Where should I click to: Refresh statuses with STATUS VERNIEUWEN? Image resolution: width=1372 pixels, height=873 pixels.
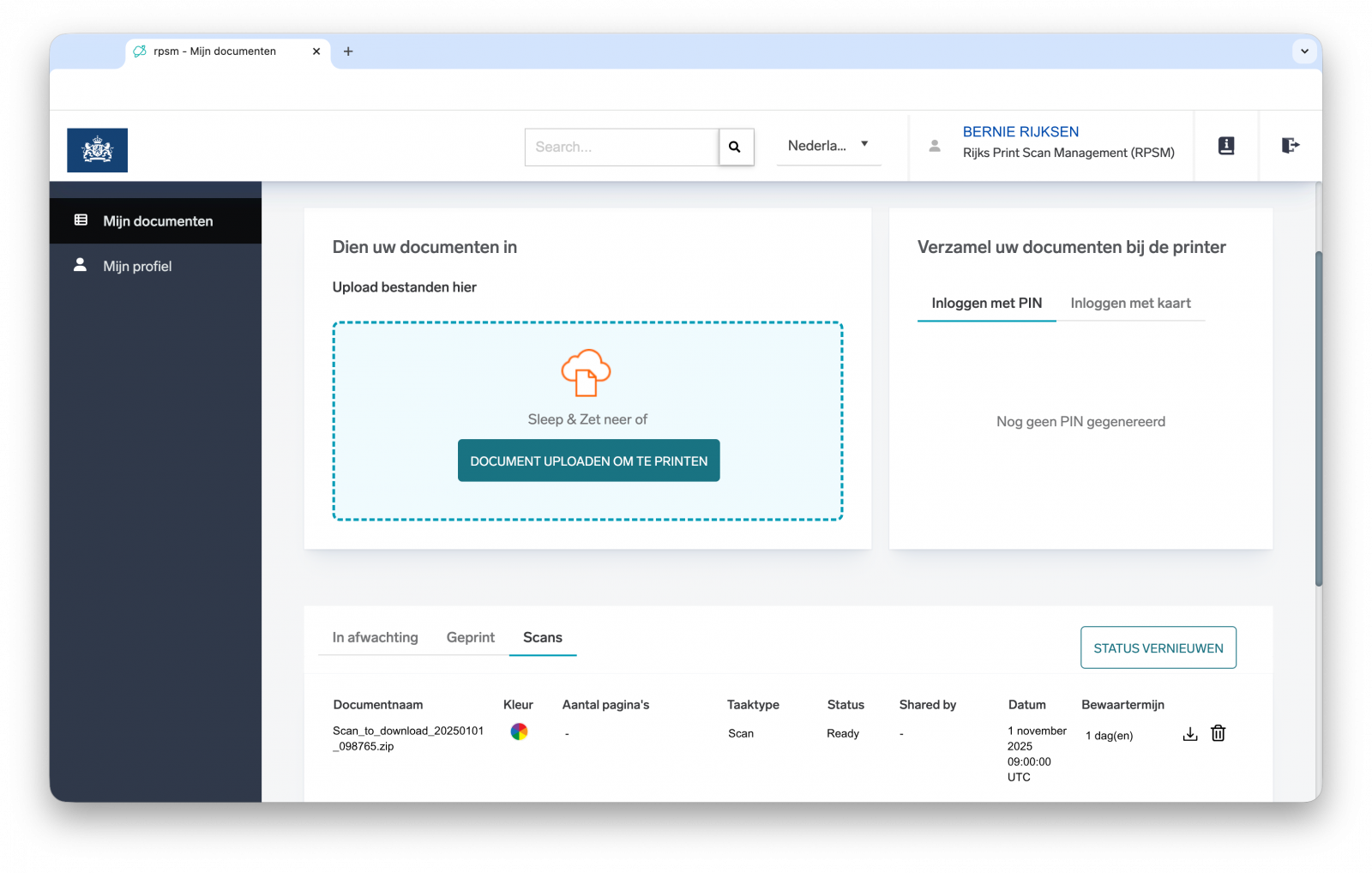[1158, 647]
